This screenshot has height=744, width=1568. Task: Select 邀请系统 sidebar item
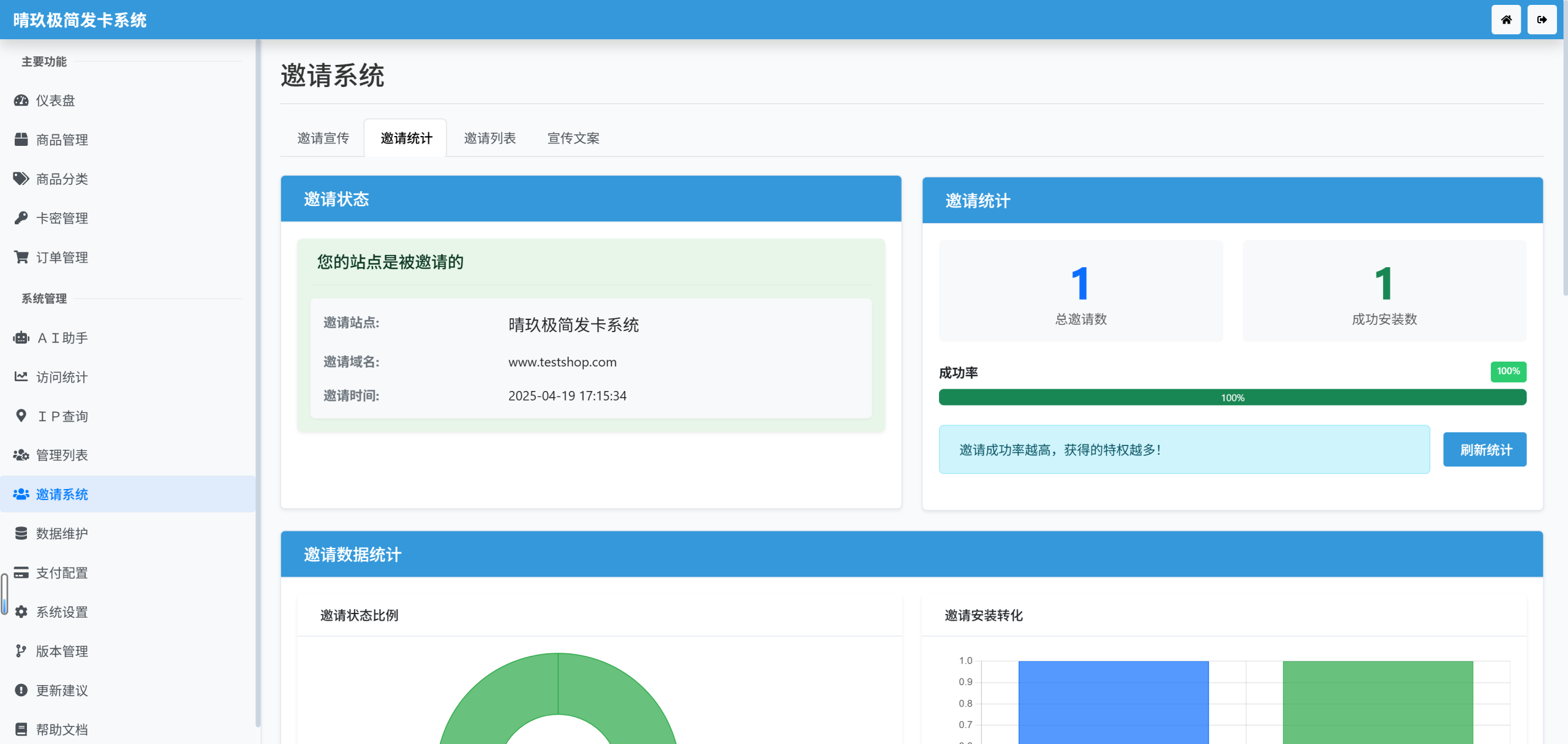(127, 494)
